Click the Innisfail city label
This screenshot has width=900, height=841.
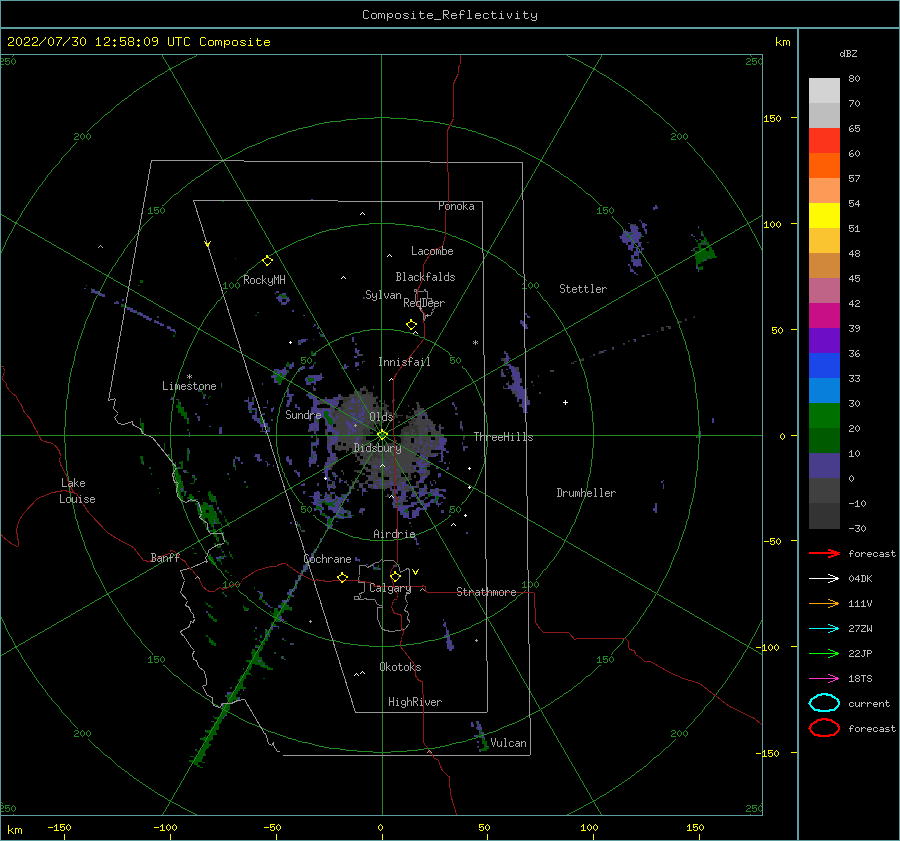coord(404,362)
